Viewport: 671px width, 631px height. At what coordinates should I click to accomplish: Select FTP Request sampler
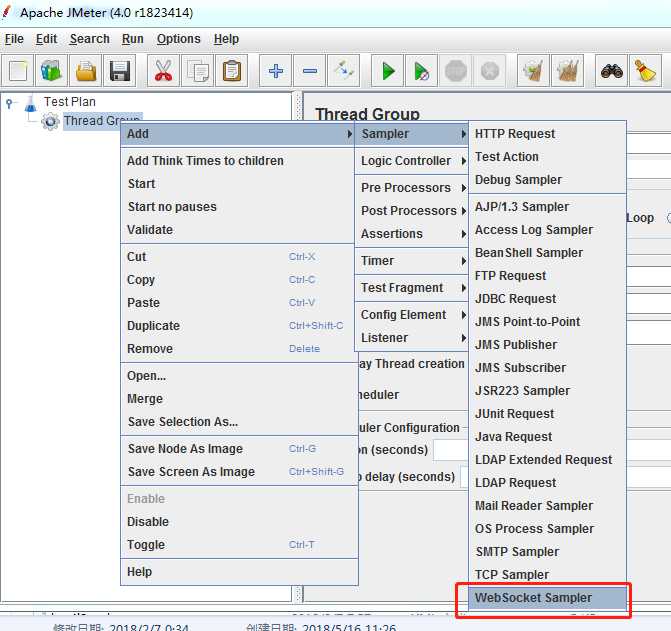[x=548, y=276]
